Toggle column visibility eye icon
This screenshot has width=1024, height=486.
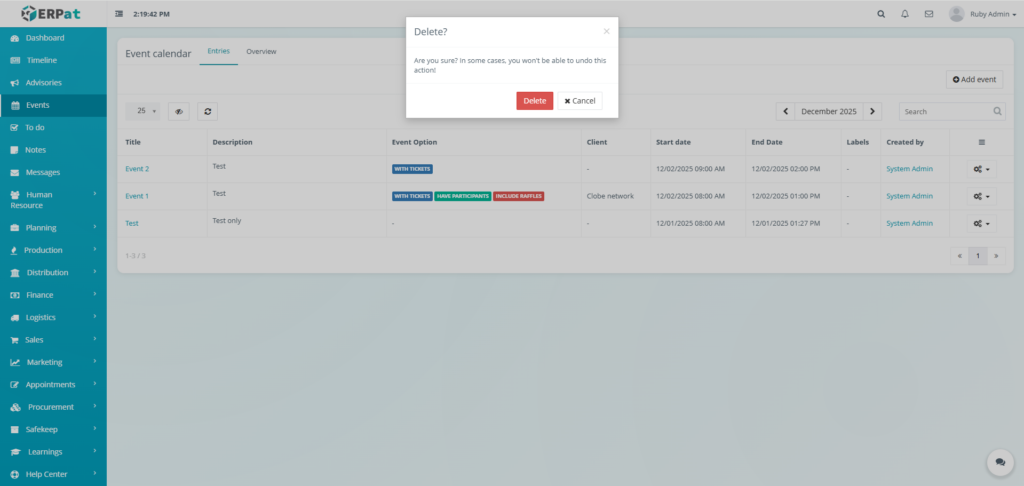[179, 112]
